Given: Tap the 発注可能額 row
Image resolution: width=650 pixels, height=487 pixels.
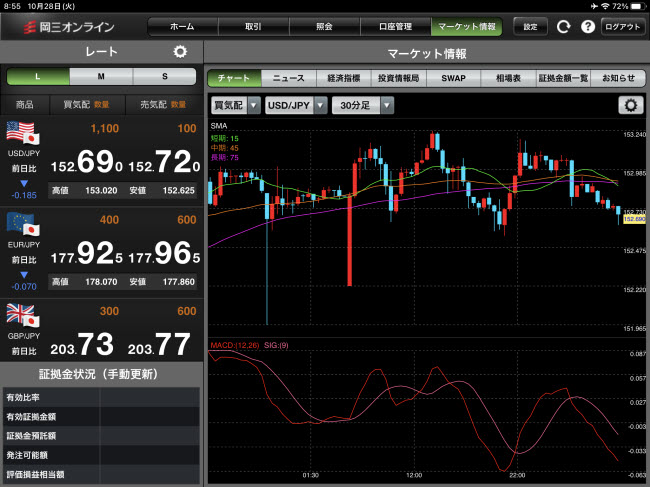Looking at the screenshot, I should tap(101, 456).
